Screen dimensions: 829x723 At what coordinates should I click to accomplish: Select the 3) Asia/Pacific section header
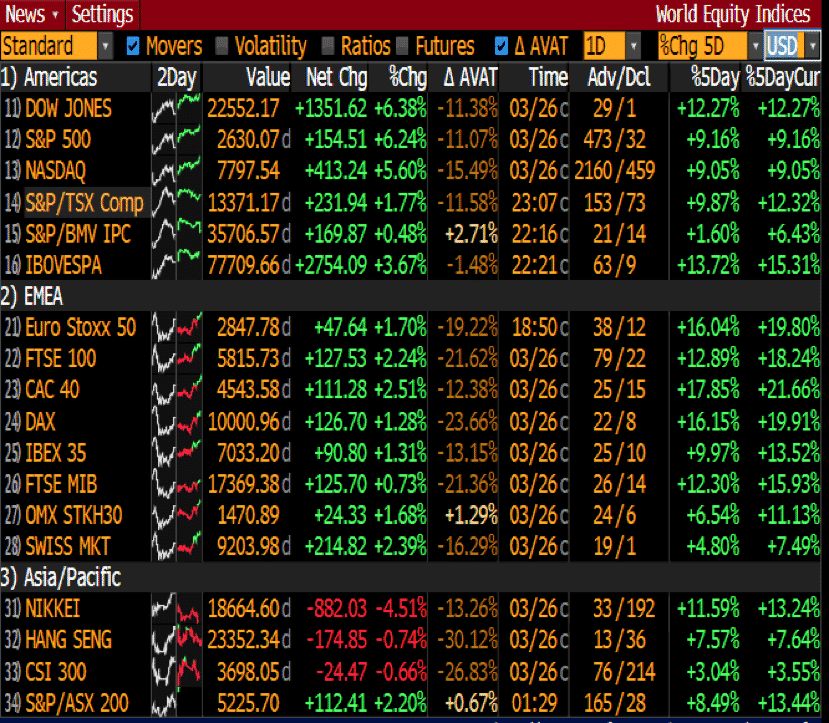click(61, 578)
